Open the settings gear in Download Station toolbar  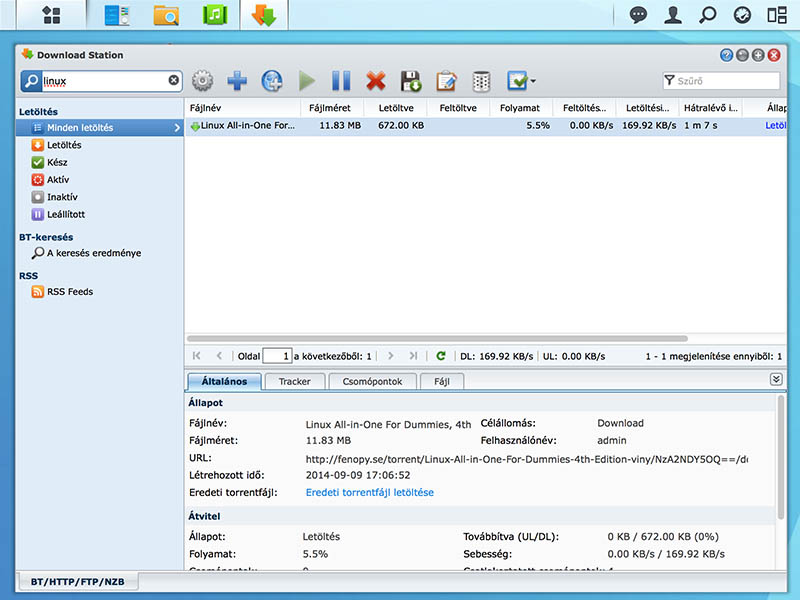203,81
